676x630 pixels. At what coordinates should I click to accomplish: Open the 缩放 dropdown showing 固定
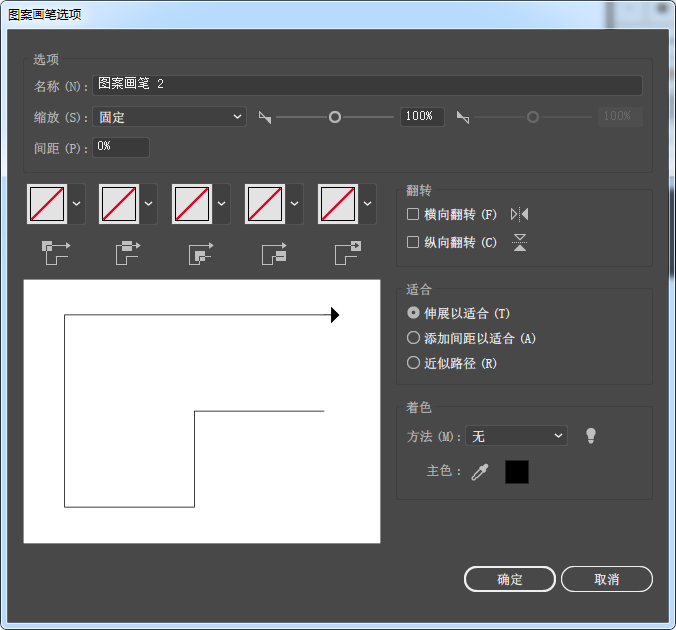coord(169,117)
